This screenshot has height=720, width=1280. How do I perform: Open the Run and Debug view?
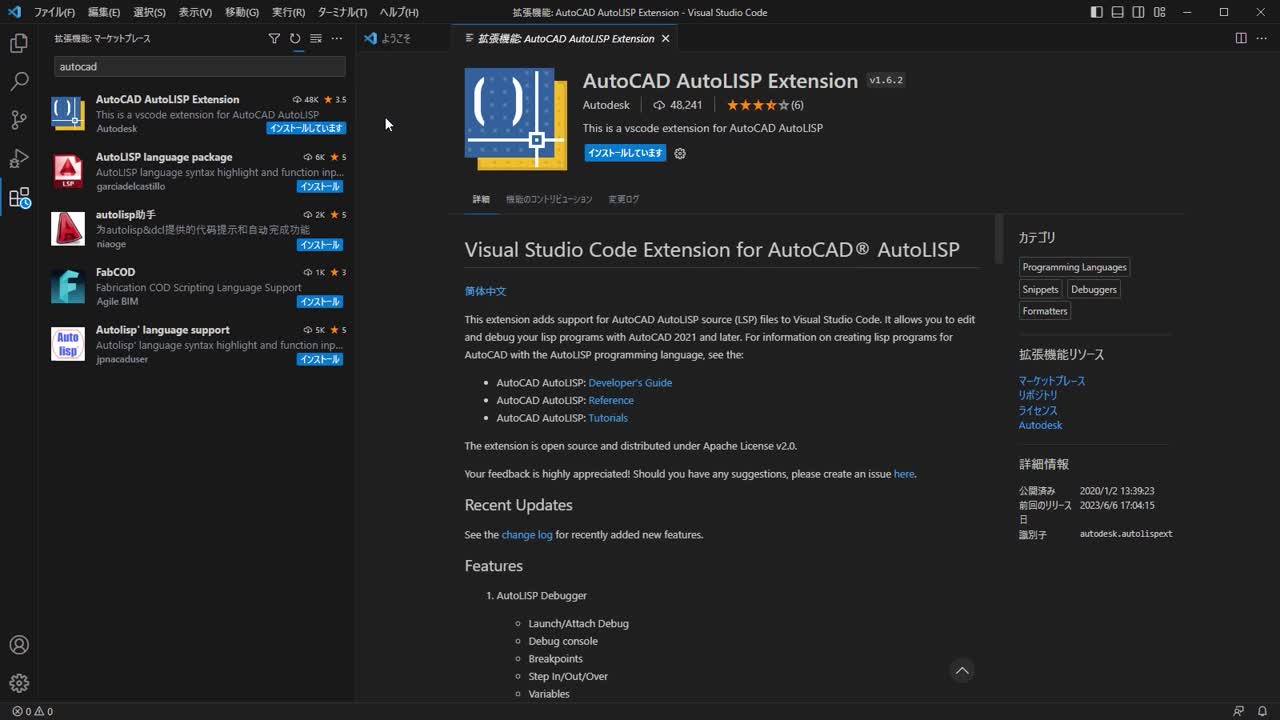click(x=19, y=159)
